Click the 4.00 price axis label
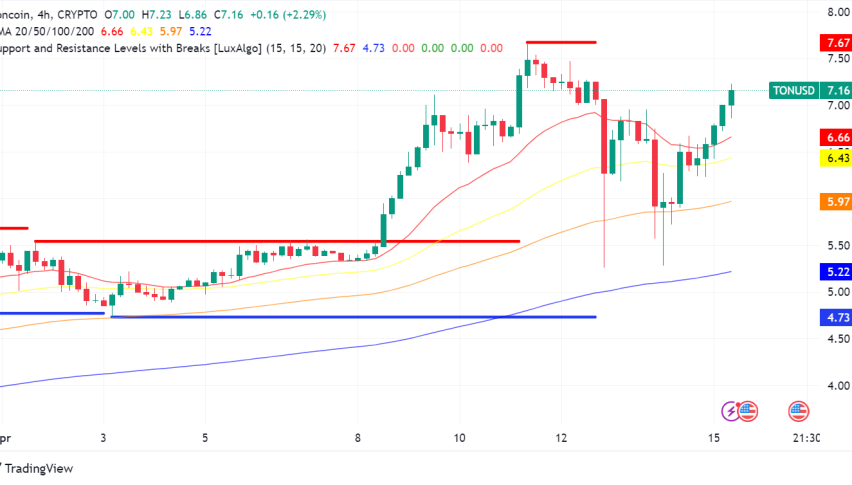This screenshot has height=485, width=852. pyautogui.click(x=838, y=386)
